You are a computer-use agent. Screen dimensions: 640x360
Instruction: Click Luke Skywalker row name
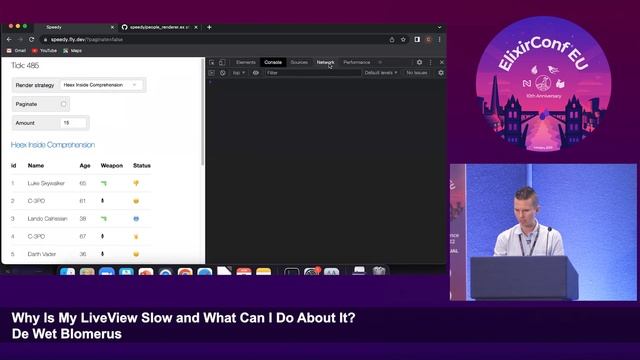coord(46,183)
